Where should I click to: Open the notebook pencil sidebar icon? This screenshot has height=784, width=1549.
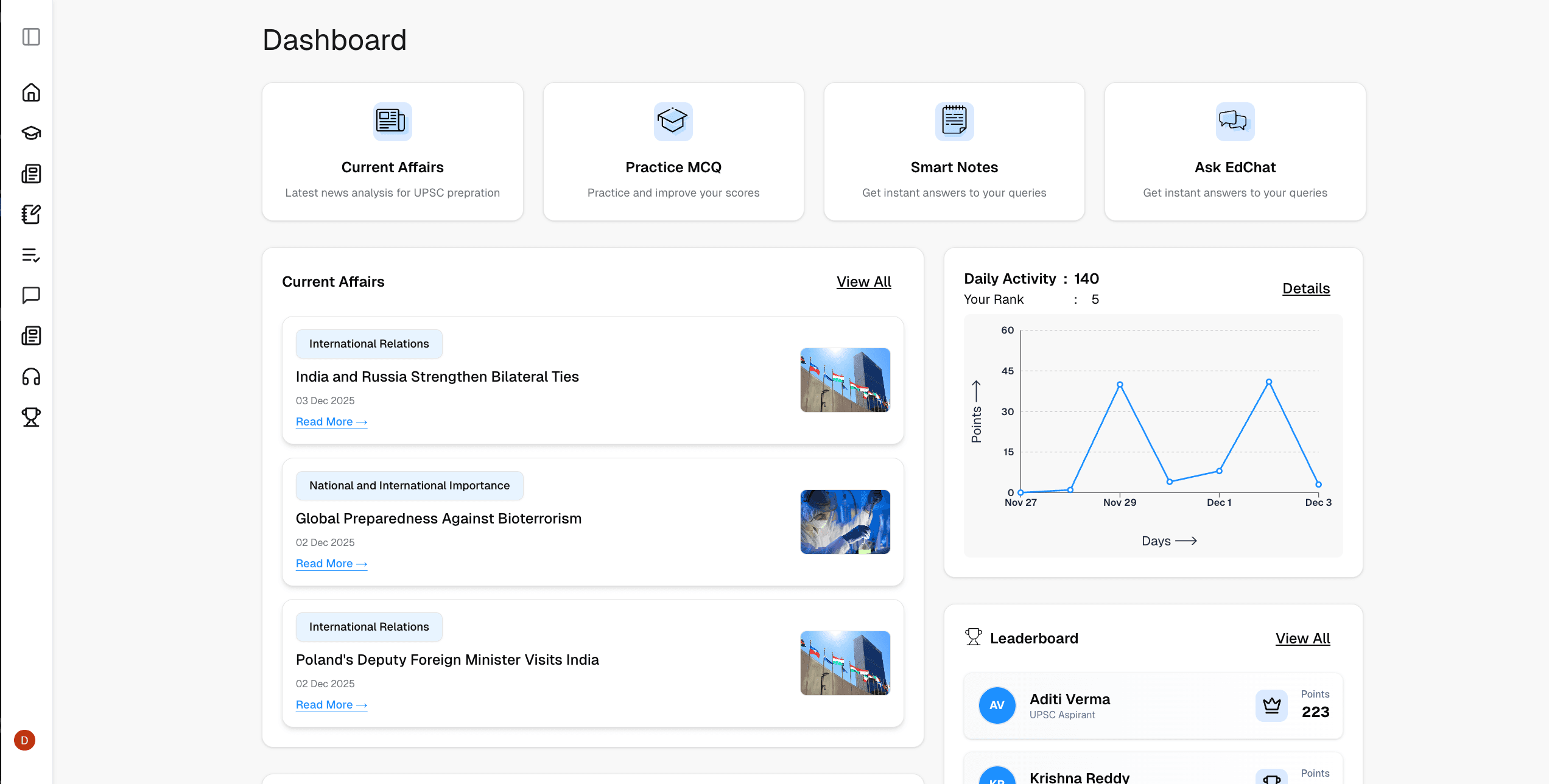[x=31, y=214]
